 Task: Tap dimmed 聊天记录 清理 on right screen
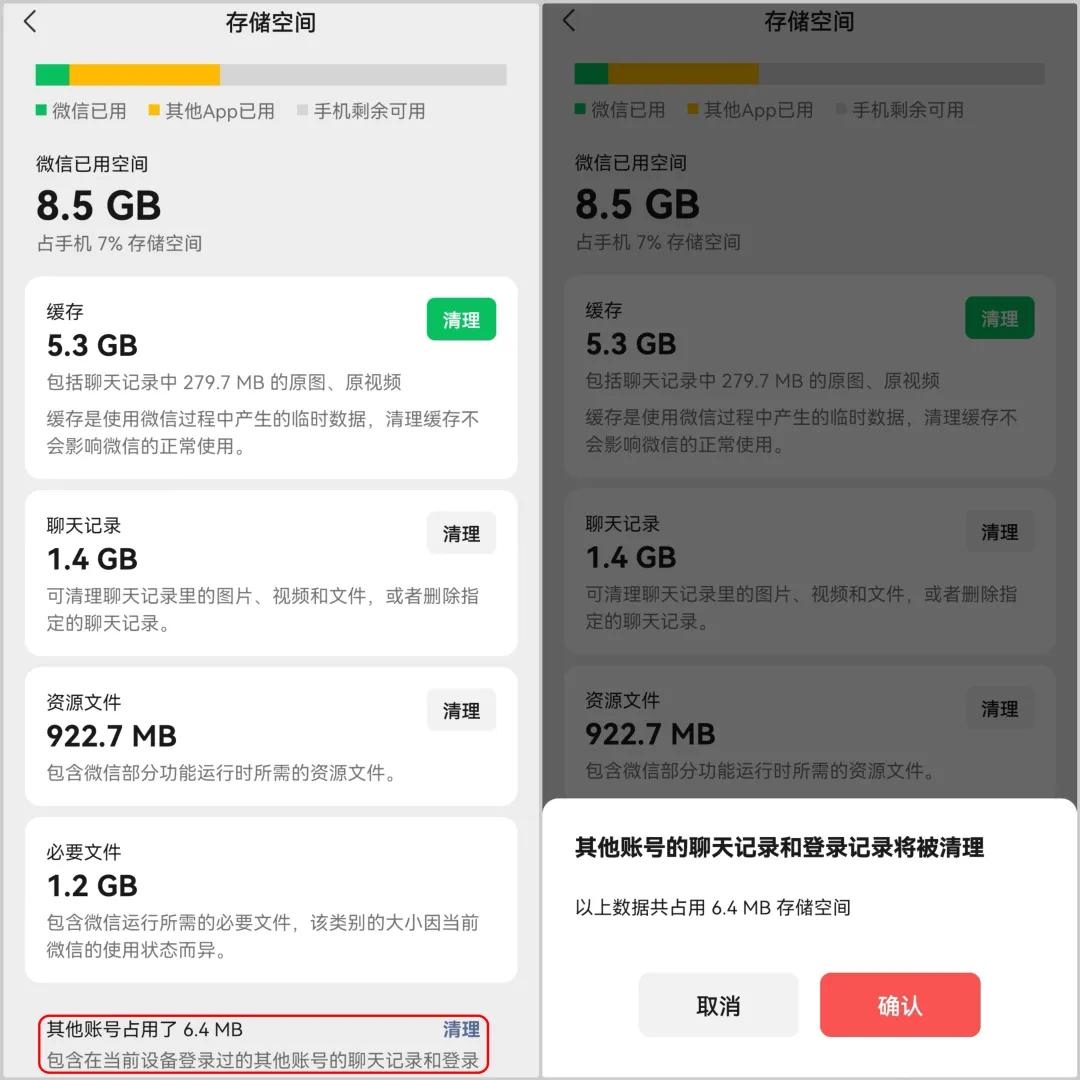click(999, 531)
